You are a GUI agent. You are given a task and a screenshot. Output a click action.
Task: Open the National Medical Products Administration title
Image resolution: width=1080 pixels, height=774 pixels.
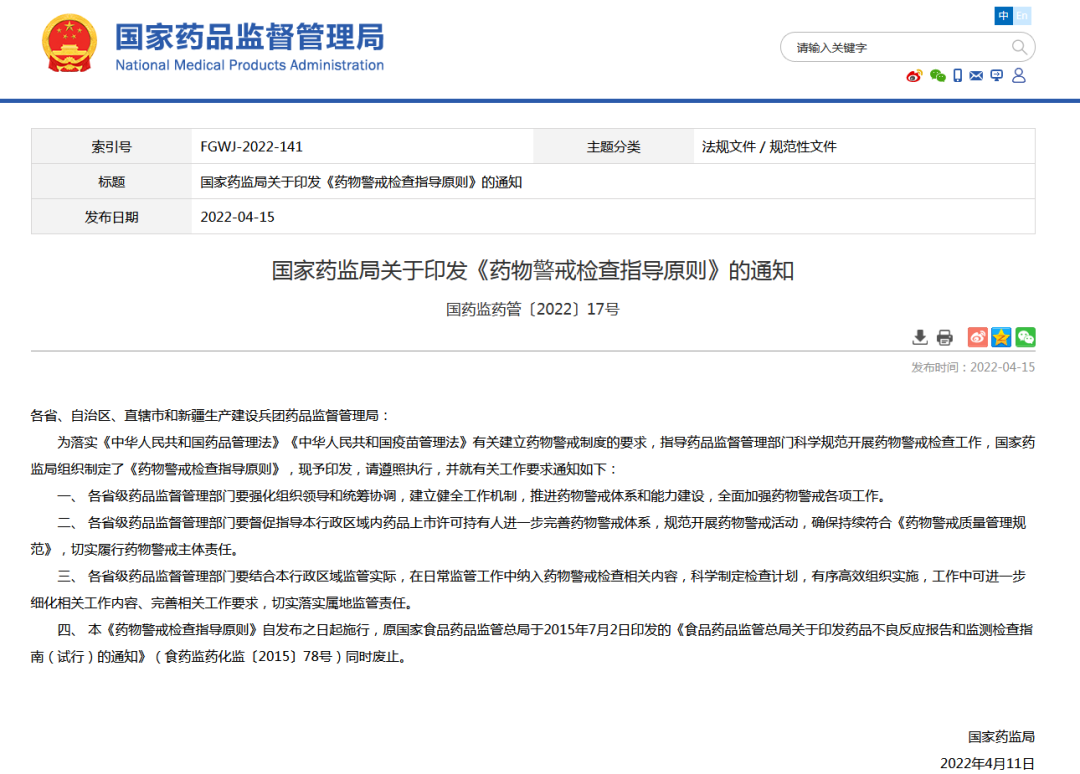pos(249,47)
